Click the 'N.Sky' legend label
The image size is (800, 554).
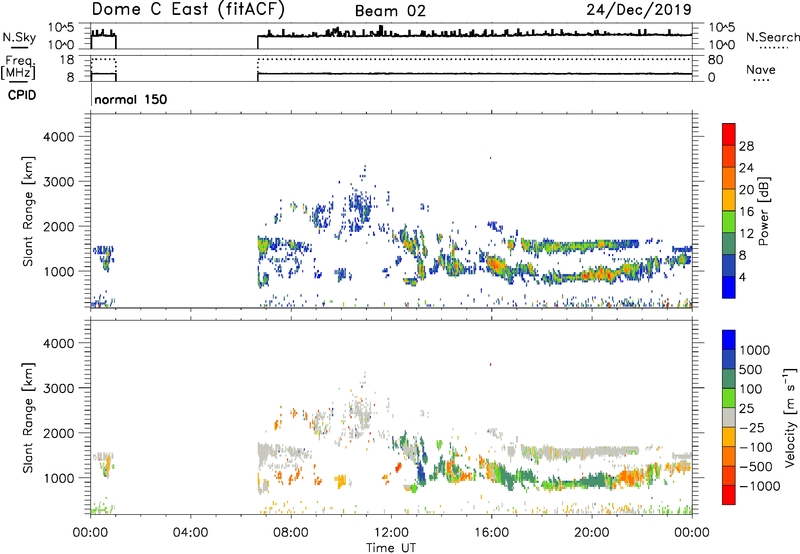click(19, 37)
